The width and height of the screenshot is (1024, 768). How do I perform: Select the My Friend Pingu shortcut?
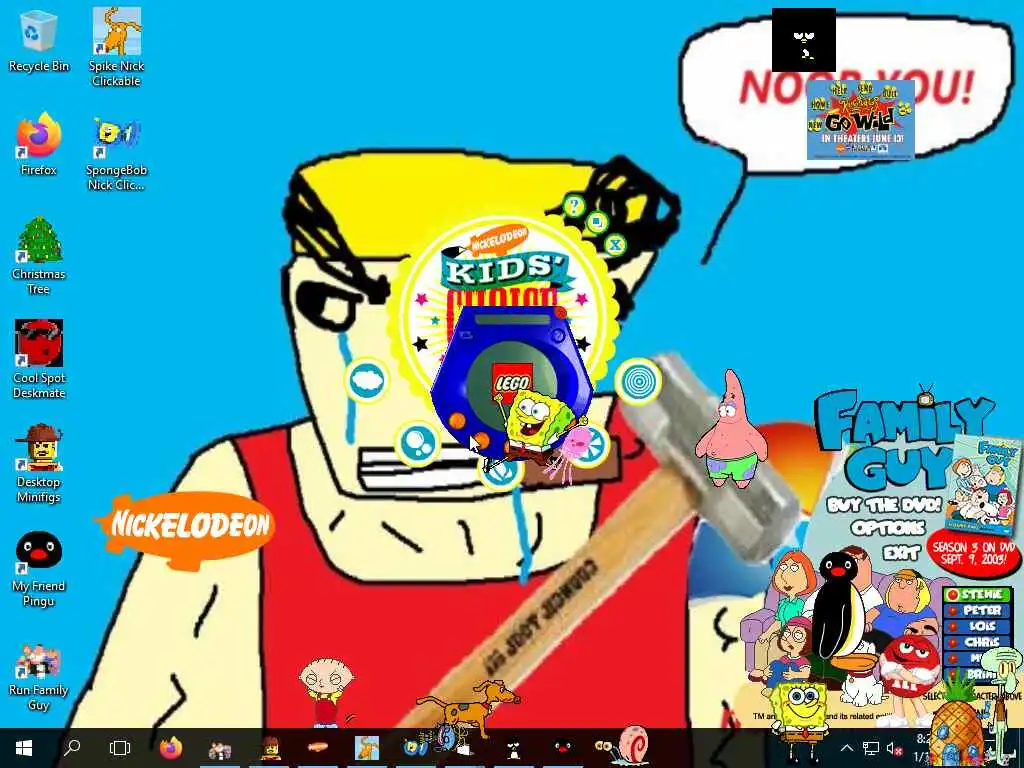[39, 568]
